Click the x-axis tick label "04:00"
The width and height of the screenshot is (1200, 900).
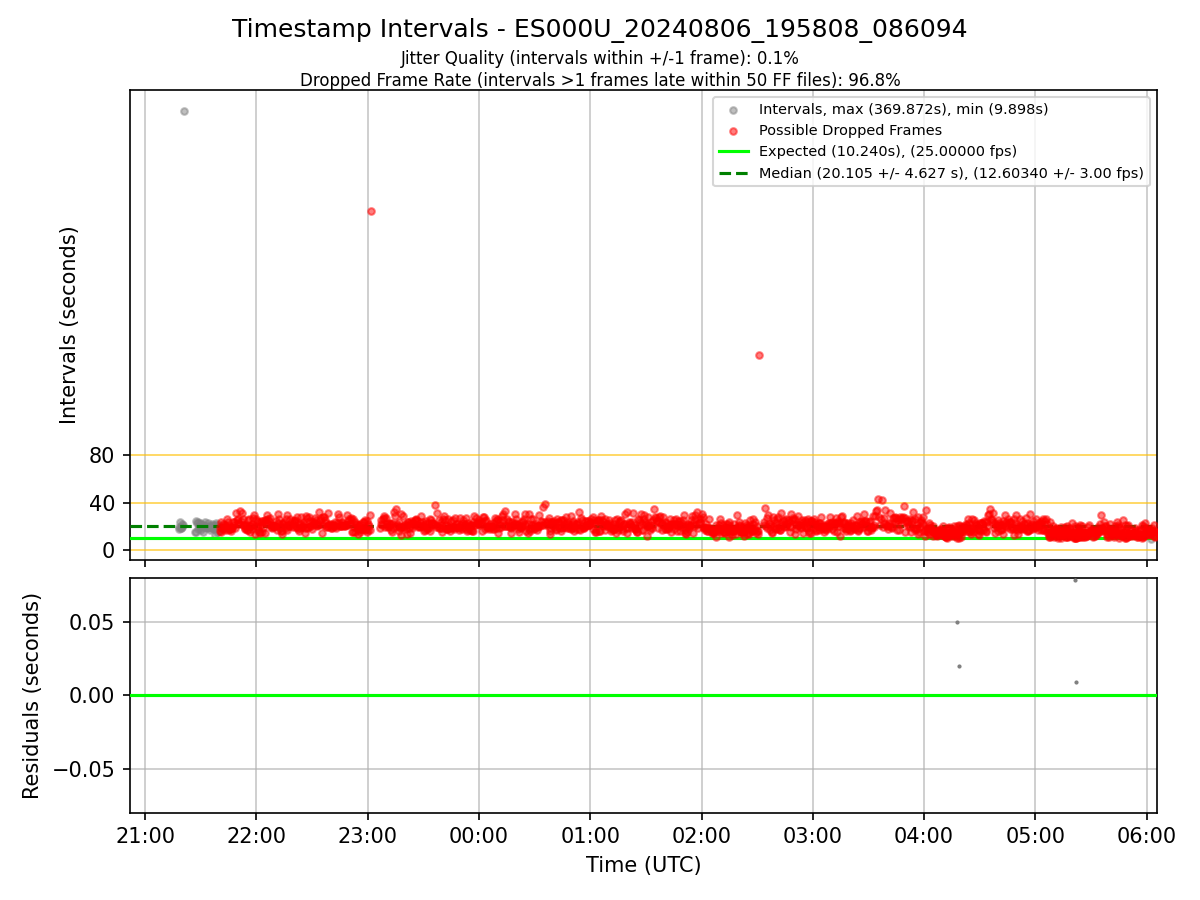923,834
